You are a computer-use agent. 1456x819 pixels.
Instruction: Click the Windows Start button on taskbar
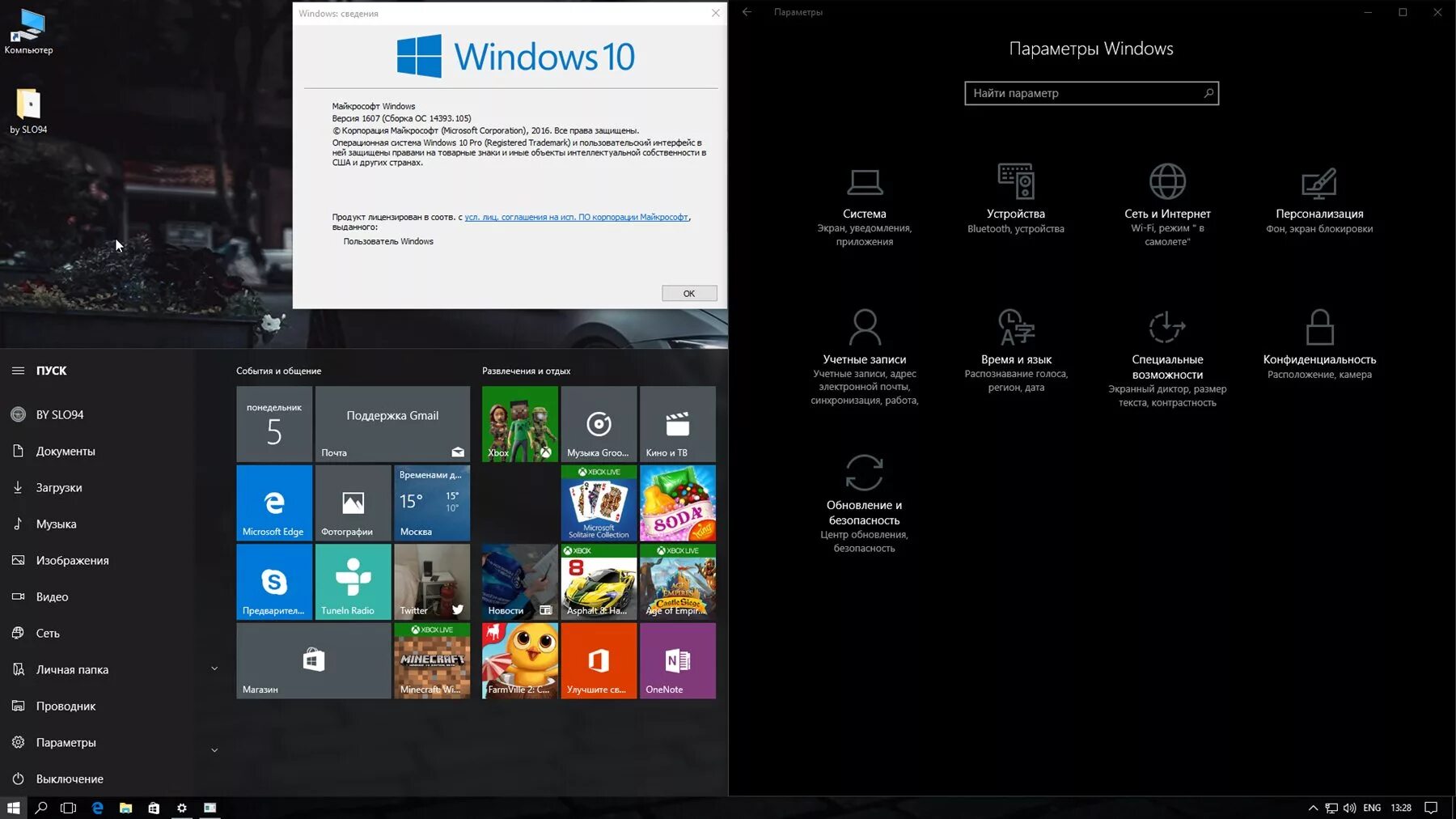coord(13,808)
